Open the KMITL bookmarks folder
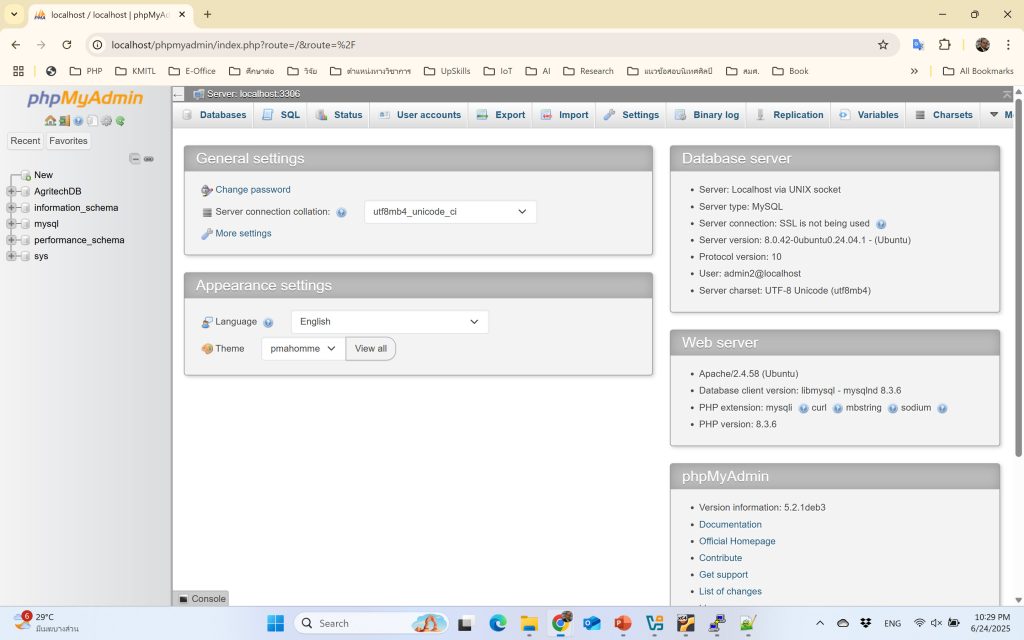This screenshot has width=1024, height=640. pyautogui.click(x=135, y=71)
